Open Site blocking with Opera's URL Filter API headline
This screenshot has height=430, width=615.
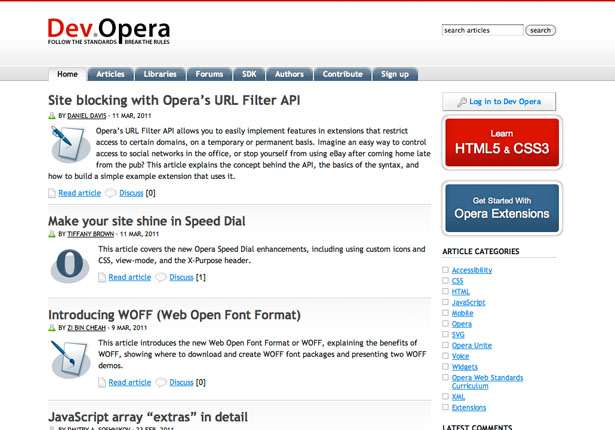click(x=174, y=100)
